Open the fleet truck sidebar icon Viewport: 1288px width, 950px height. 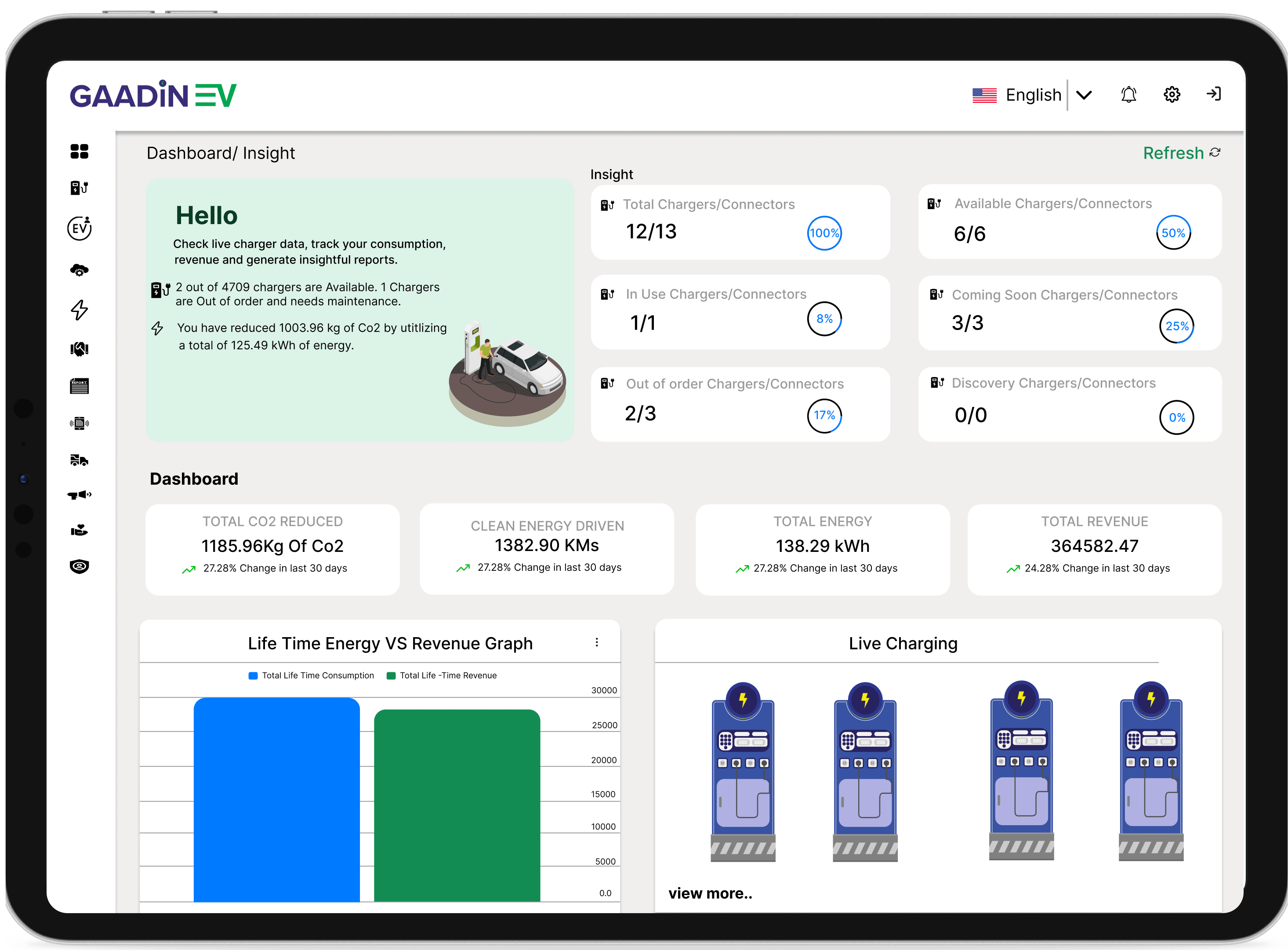point(80,460)
